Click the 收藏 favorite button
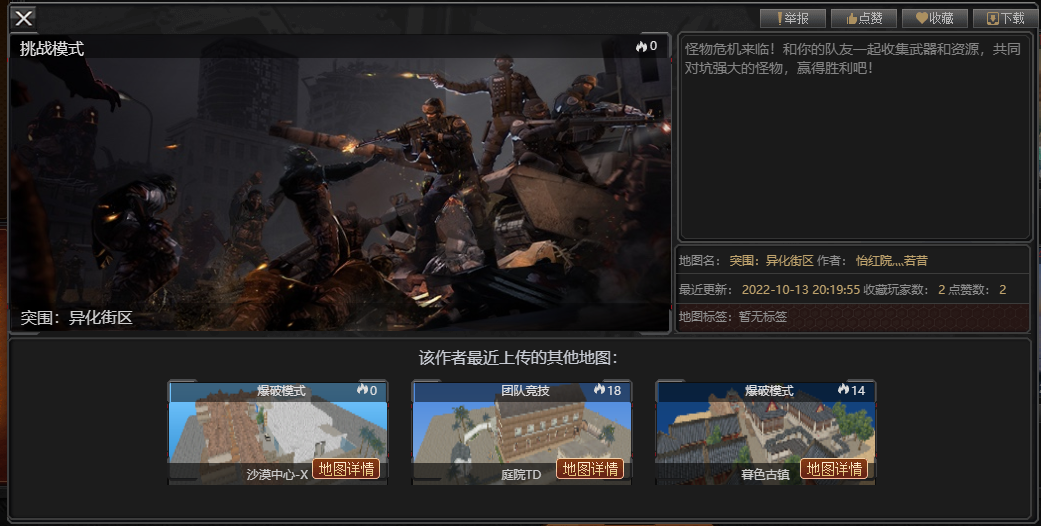Image resolution: width=1041 pixels, height=526 pixels. (x=935, y=19)
